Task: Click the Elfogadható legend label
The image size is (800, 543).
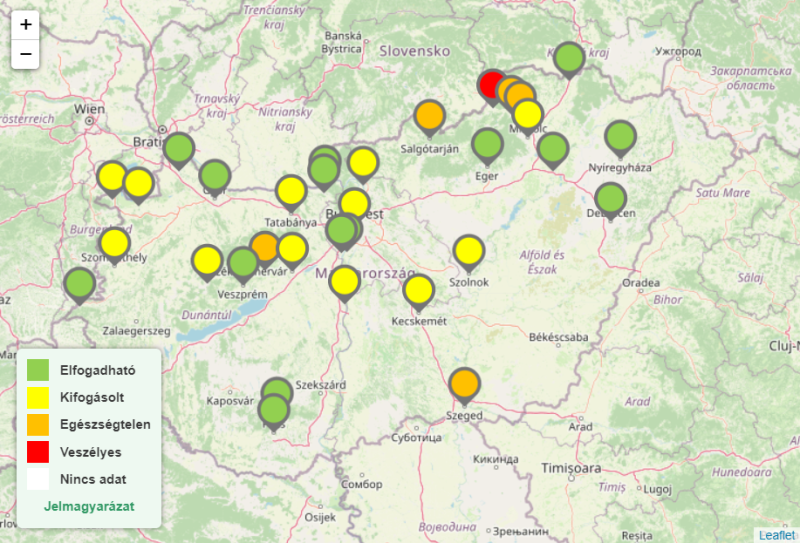Action: tap(97, 370)
